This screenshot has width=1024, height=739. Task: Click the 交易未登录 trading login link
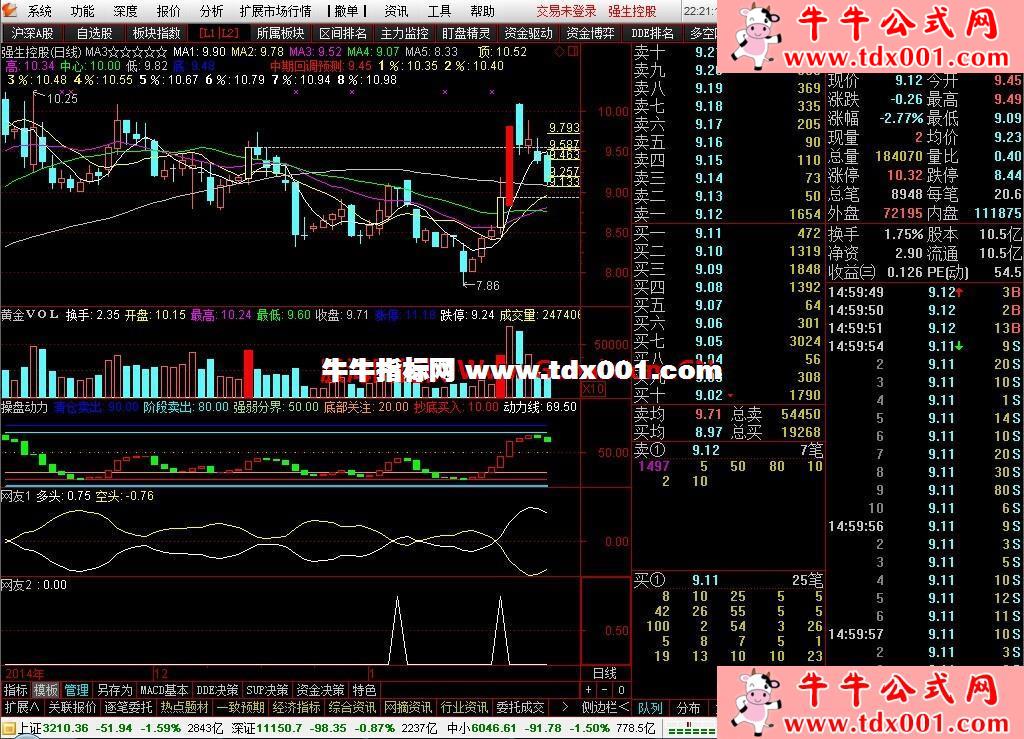[x=566, y=11]
